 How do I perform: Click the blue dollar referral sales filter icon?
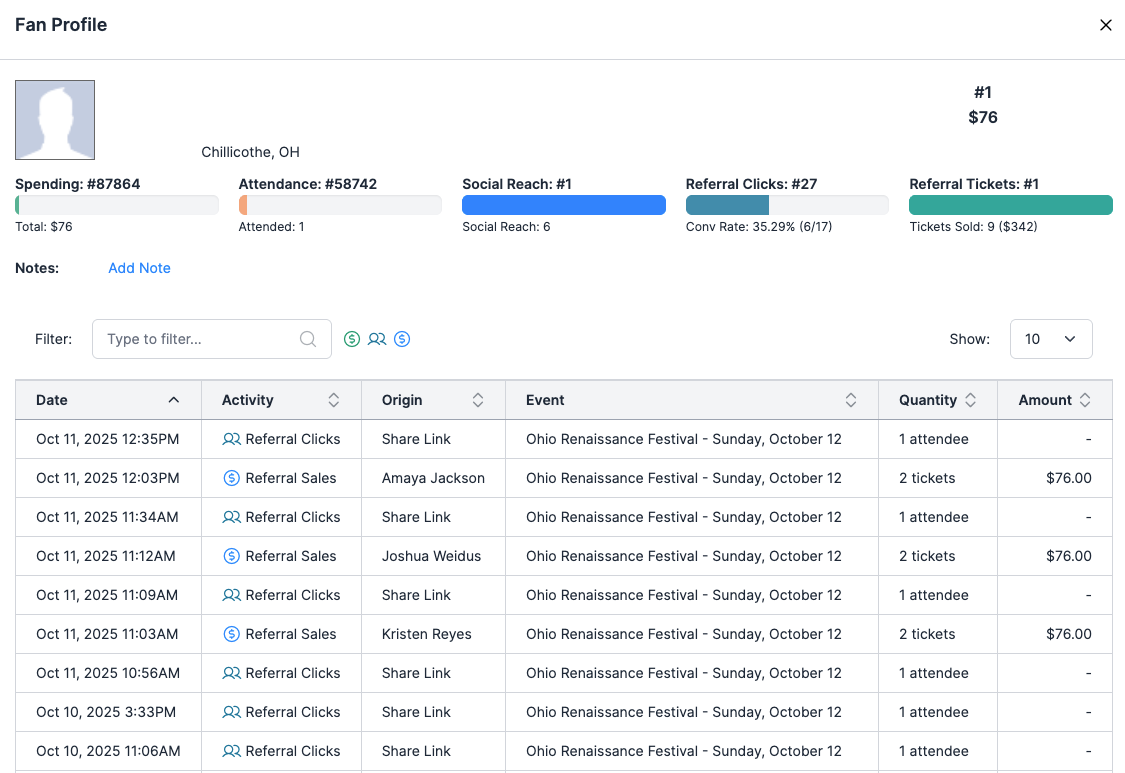click(402, 339)
